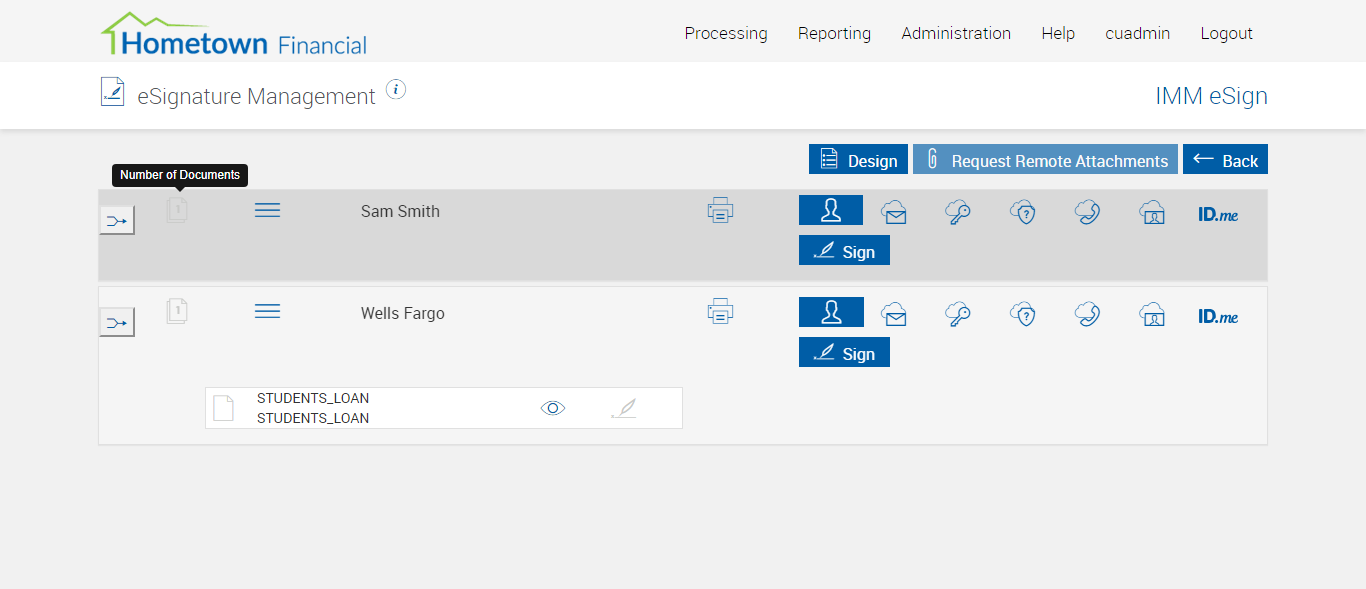Screen dimensions: 1366x589
Task: Open the Processing menu
Action: [726, 33]
